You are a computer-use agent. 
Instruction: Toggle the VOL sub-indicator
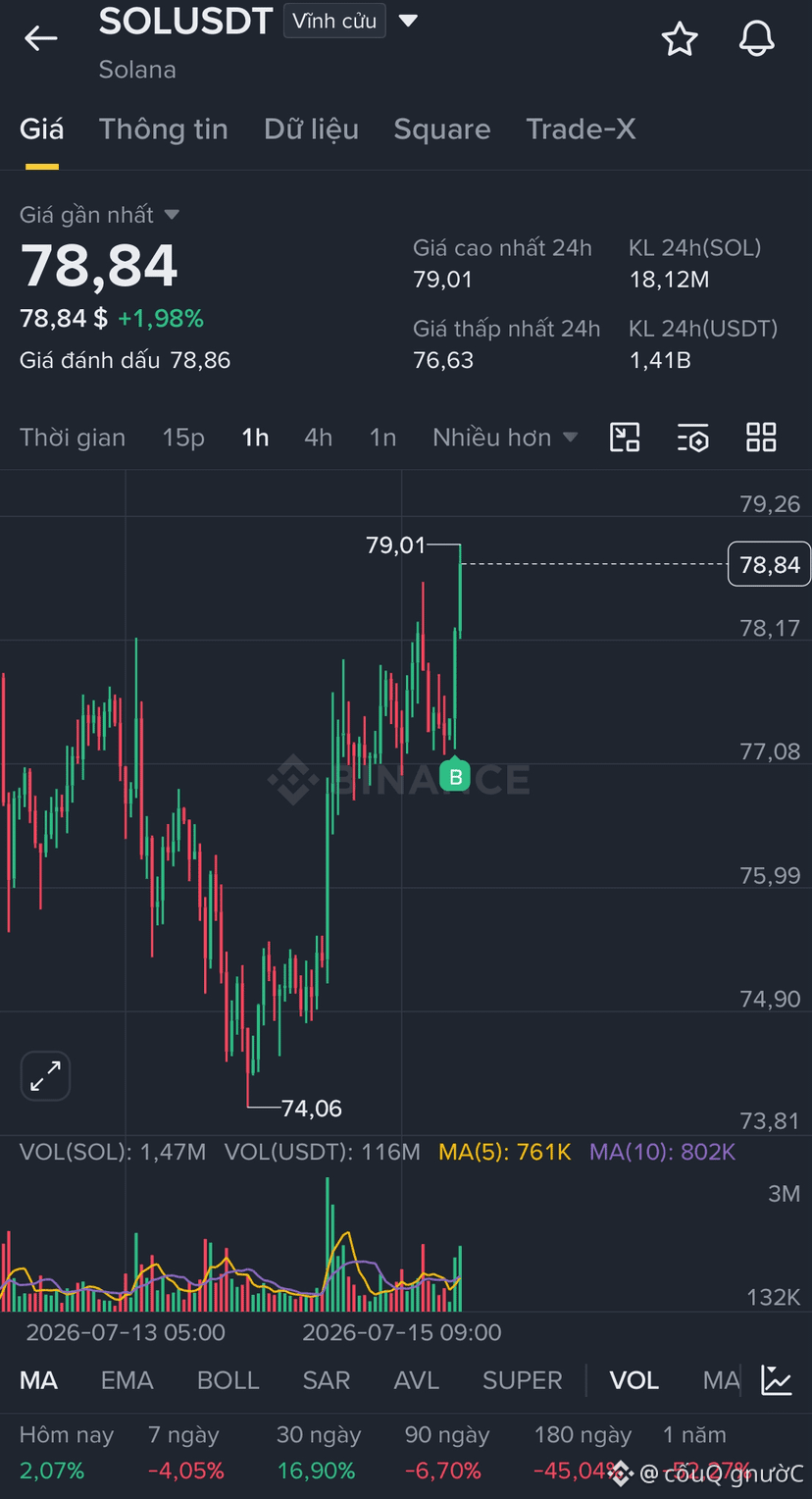634,1380
